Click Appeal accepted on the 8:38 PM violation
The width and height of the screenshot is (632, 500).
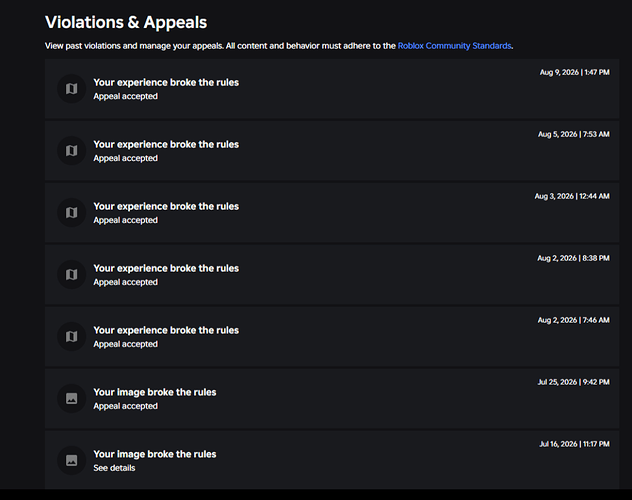[125, 282]
